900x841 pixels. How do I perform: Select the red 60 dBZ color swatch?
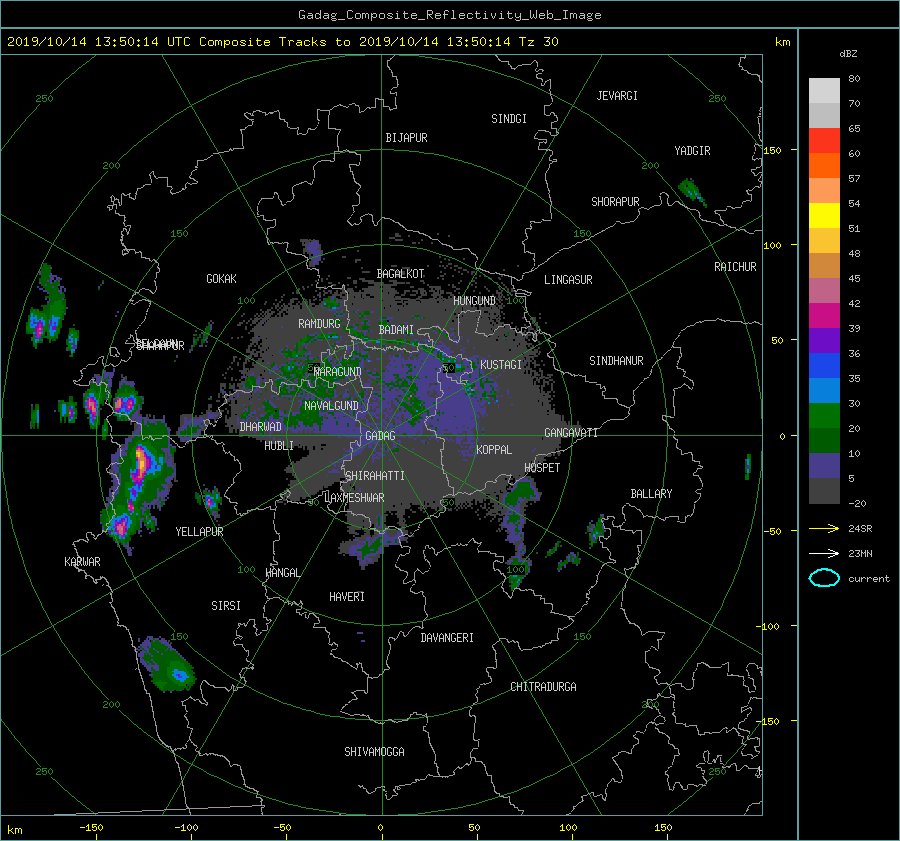(x=824, y=141)
